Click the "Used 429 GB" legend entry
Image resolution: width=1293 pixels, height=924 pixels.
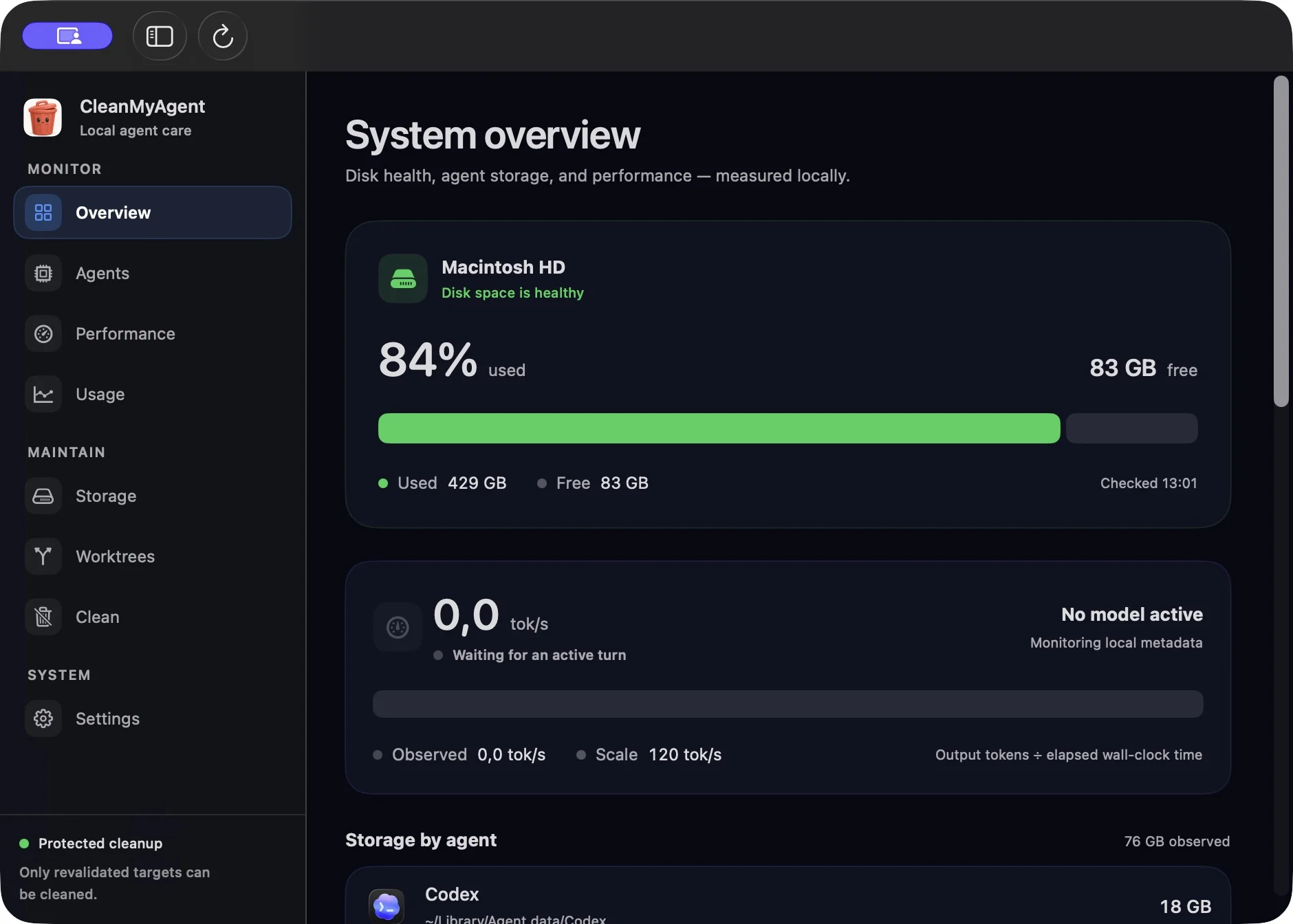point(442,483)
